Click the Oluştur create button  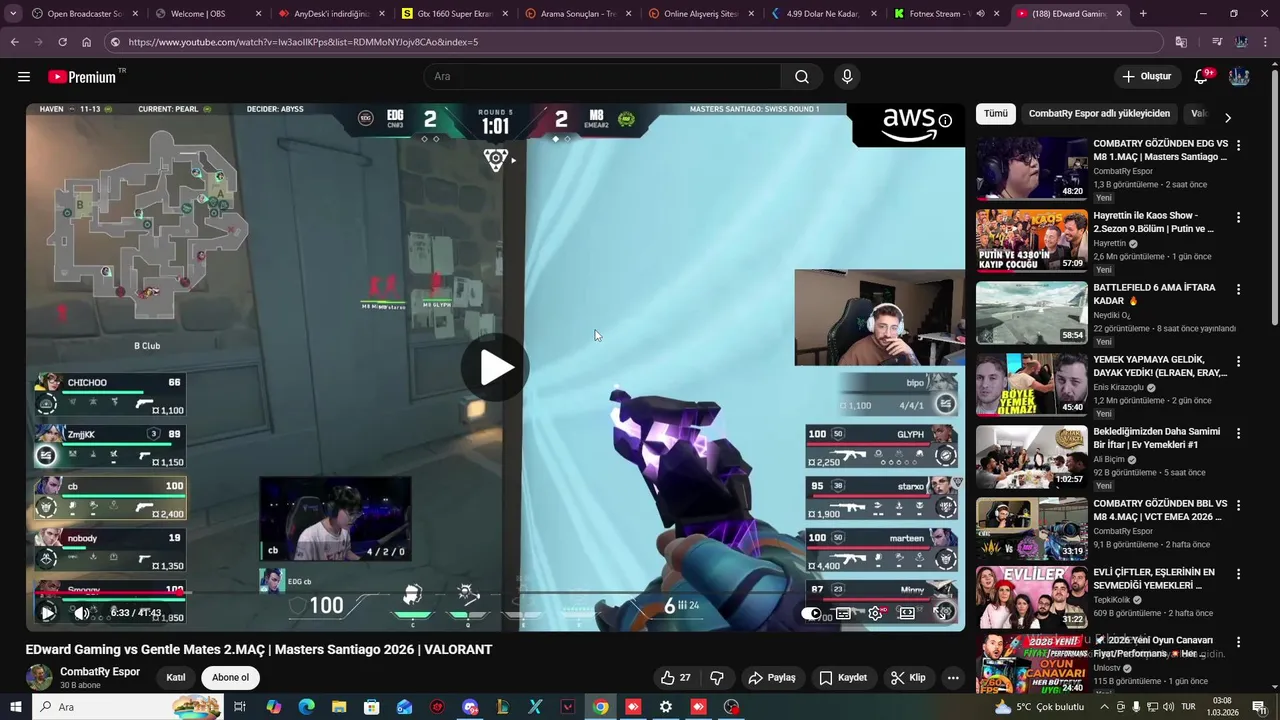coord(1146,77)
